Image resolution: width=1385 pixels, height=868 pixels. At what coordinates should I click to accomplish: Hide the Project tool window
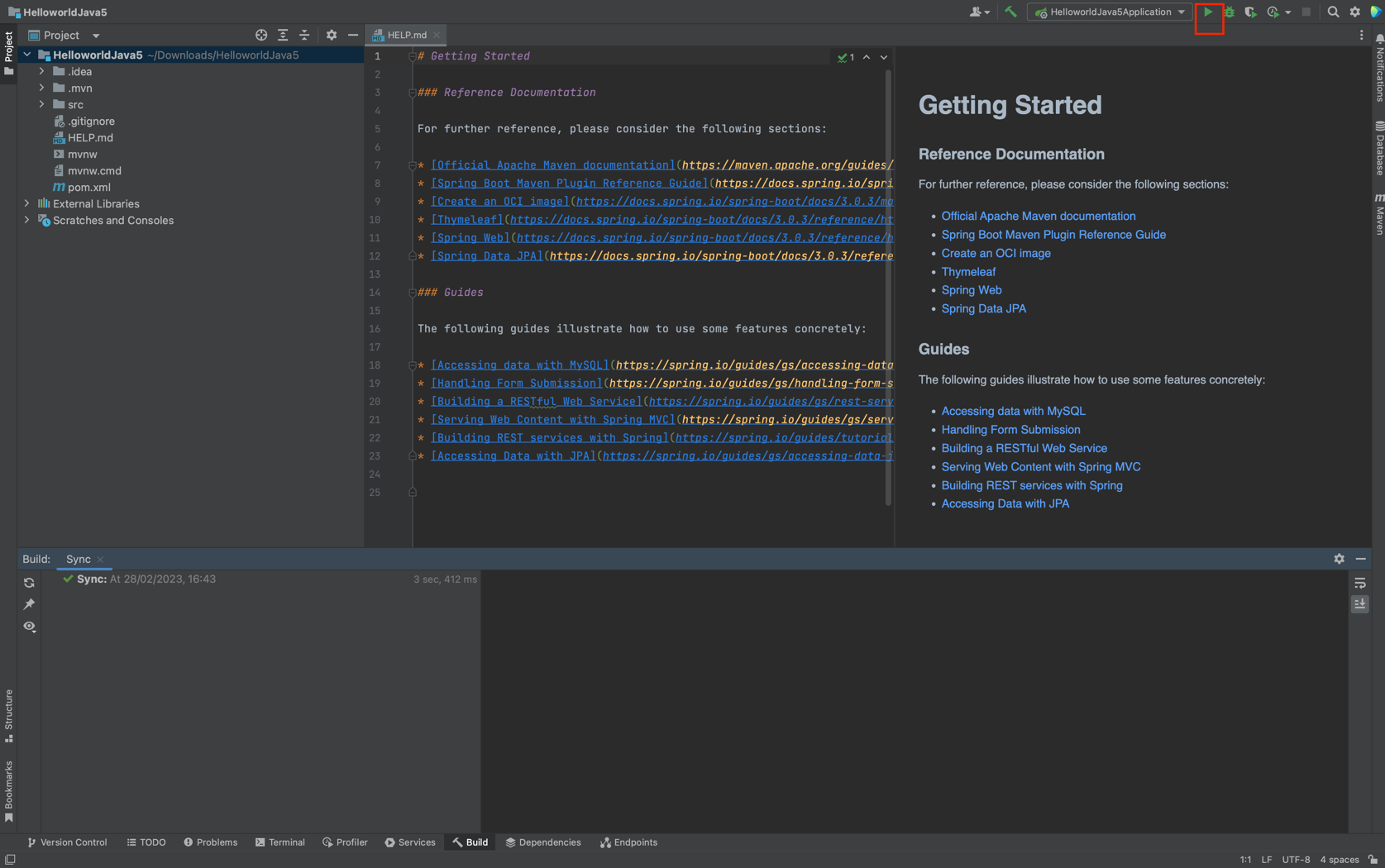pyautogui.click(x=353, y=35)
